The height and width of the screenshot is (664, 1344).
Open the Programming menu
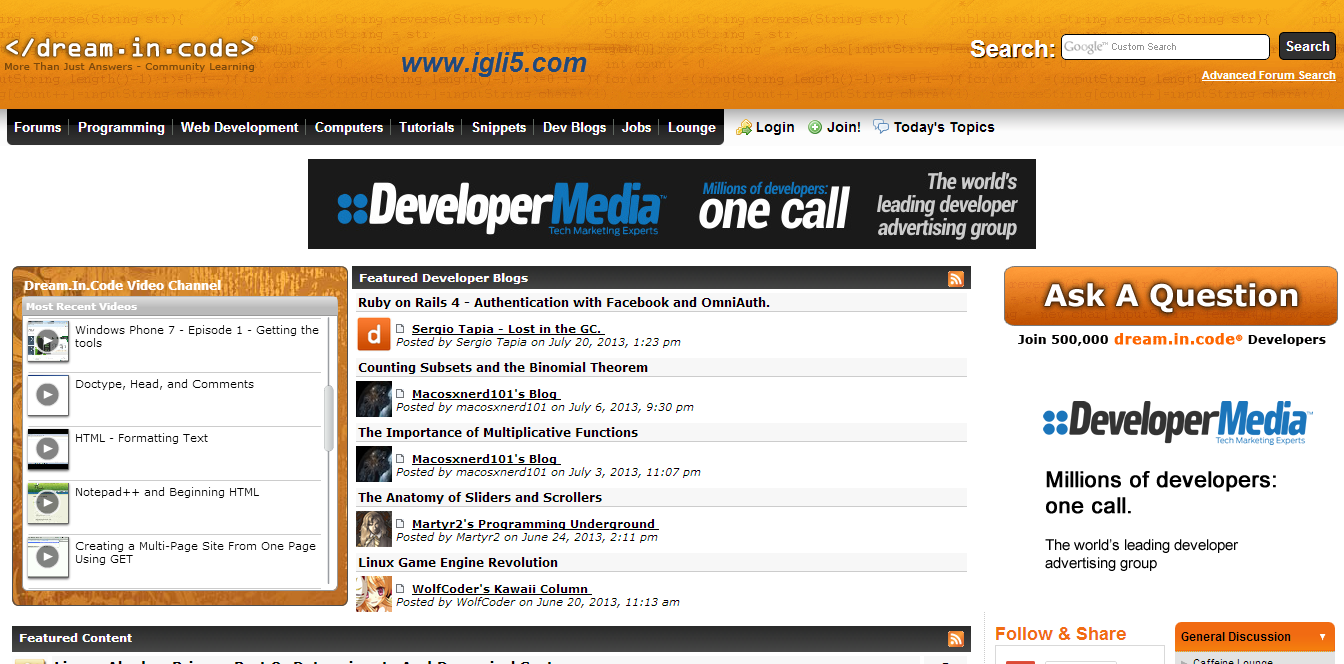coord(121,127)
